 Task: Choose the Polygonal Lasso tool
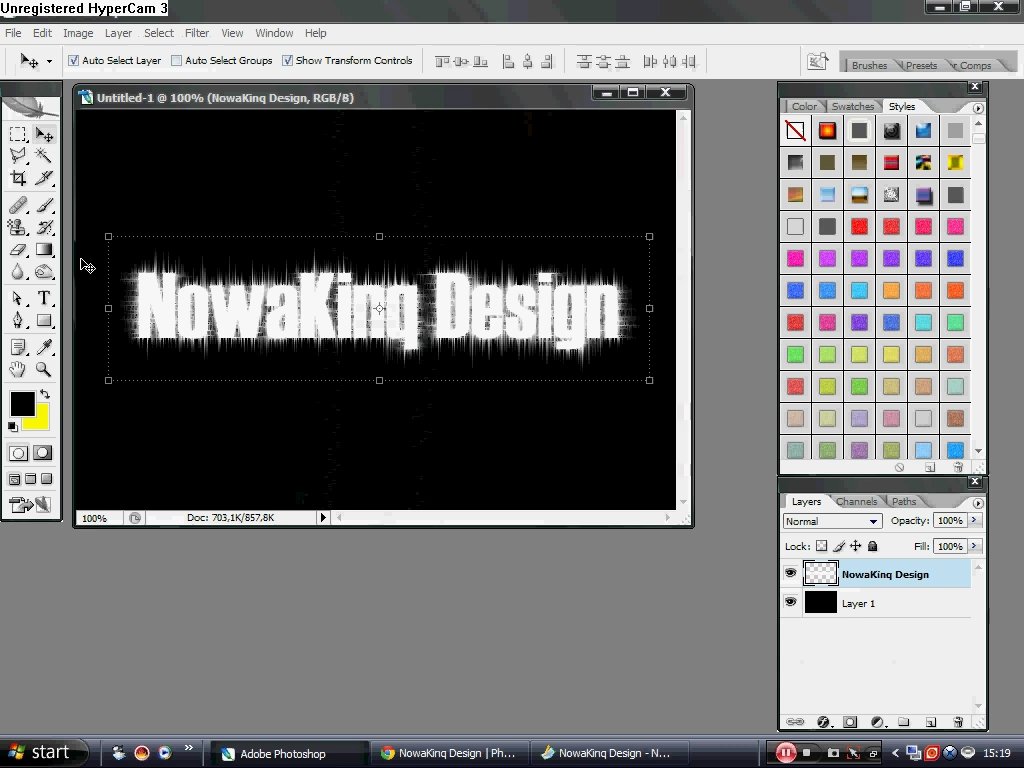click(18, 155)
